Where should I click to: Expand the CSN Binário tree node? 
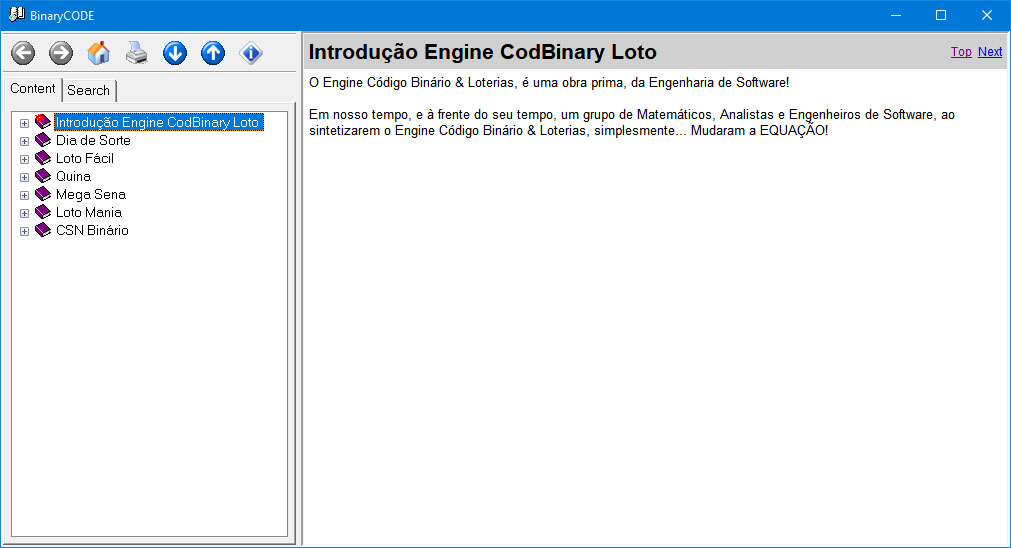pos(24,231)
